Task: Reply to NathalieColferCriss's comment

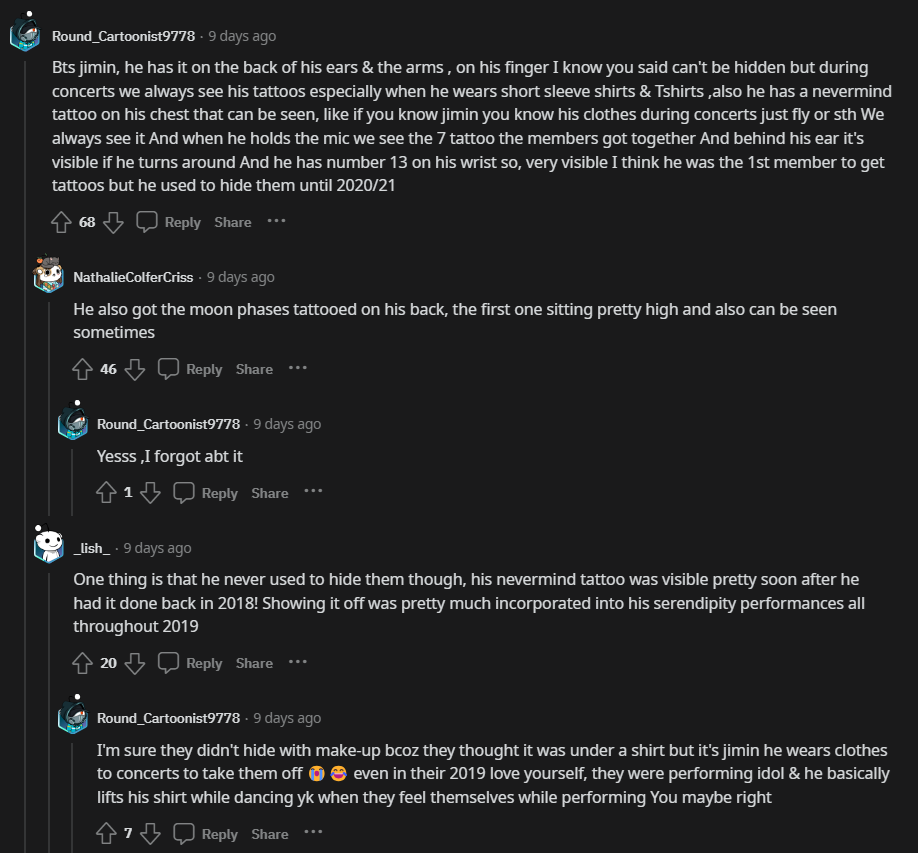Action: (x=191, y=369)
